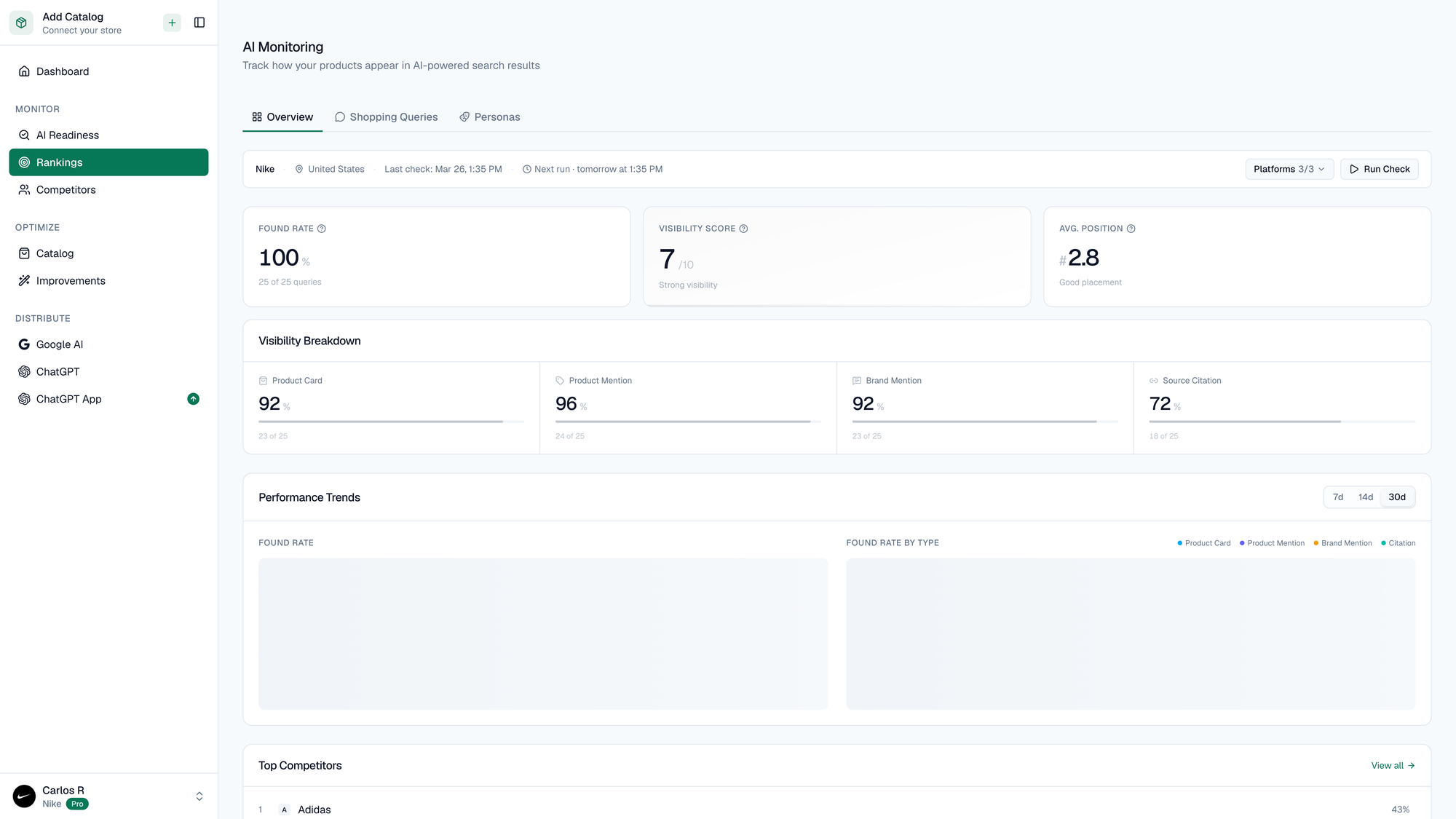Click the Found Rate chart area
This screenshot has width=1456, height=819.
[x=543, y=634]
